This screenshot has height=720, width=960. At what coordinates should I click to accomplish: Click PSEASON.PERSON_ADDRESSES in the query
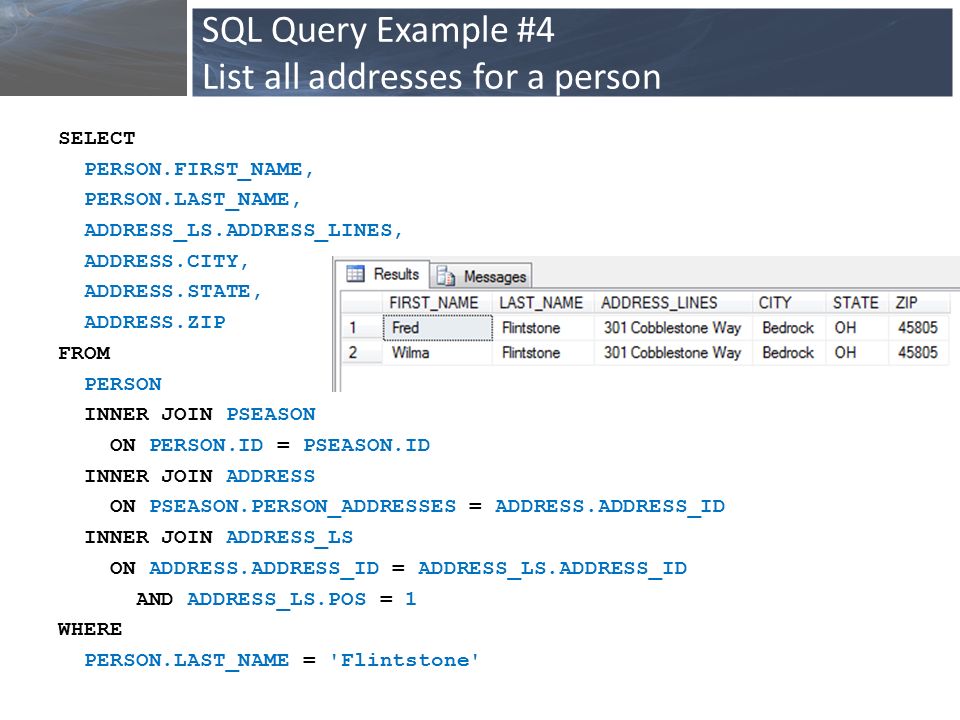pyautogui.click(x=302, y=507)
